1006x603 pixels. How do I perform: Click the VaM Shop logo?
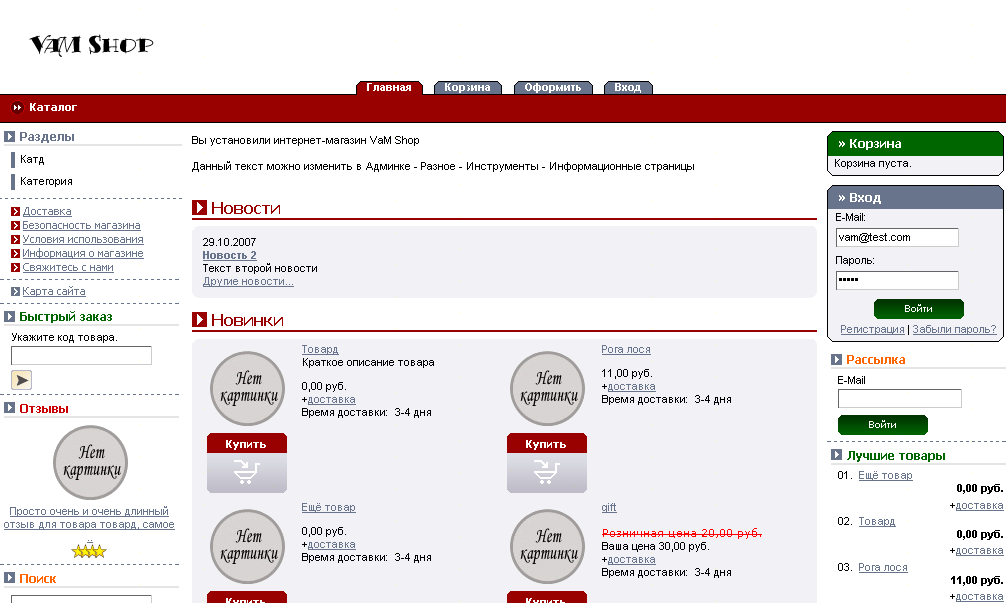pyautogui.click(x=92, y=45)
